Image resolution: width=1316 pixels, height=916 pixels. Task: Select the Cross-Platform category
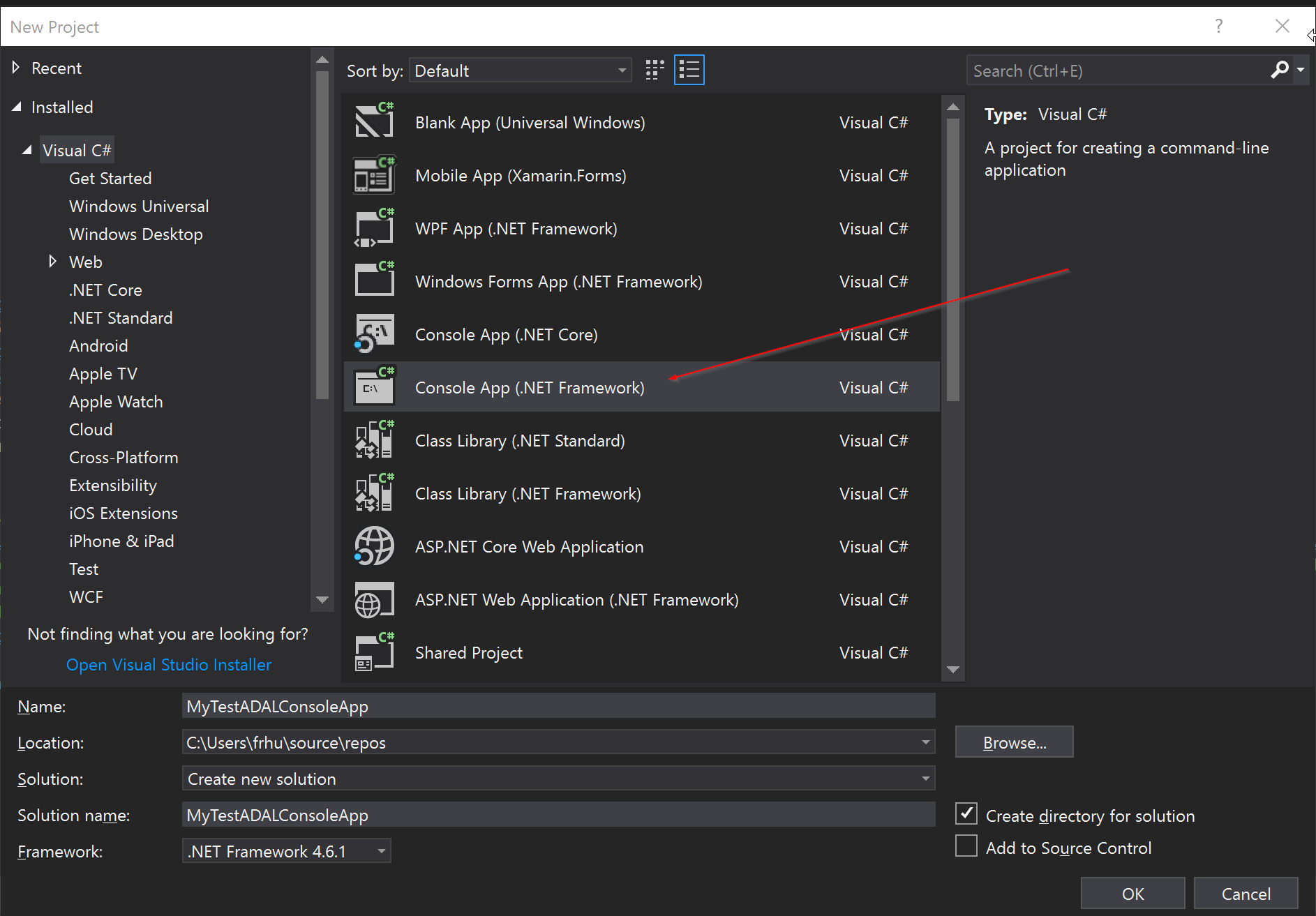click(124, 458)
